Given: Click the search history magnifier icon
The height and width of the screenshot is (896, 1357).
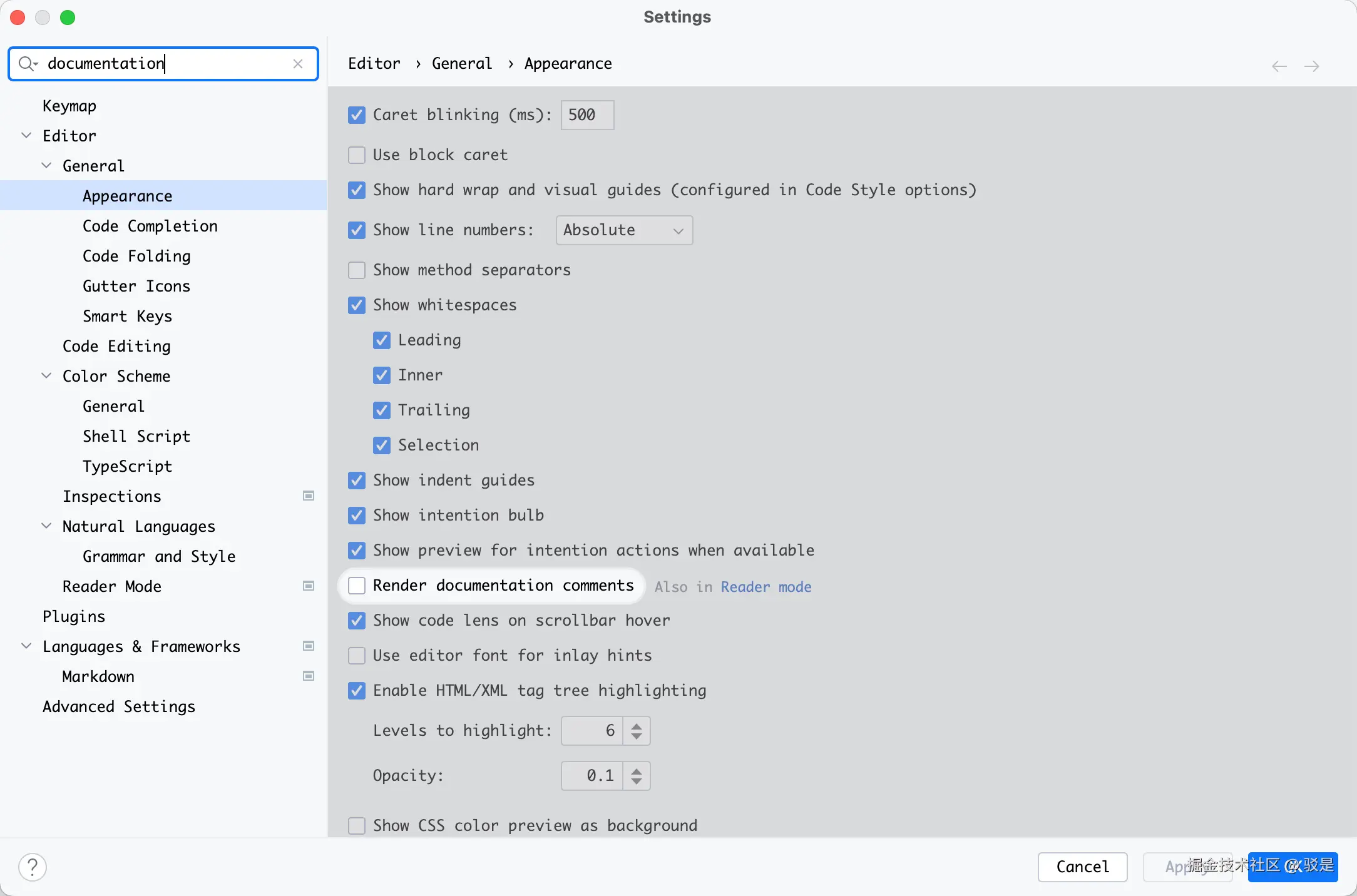Looking at the screenshot, I should point(28,64).
